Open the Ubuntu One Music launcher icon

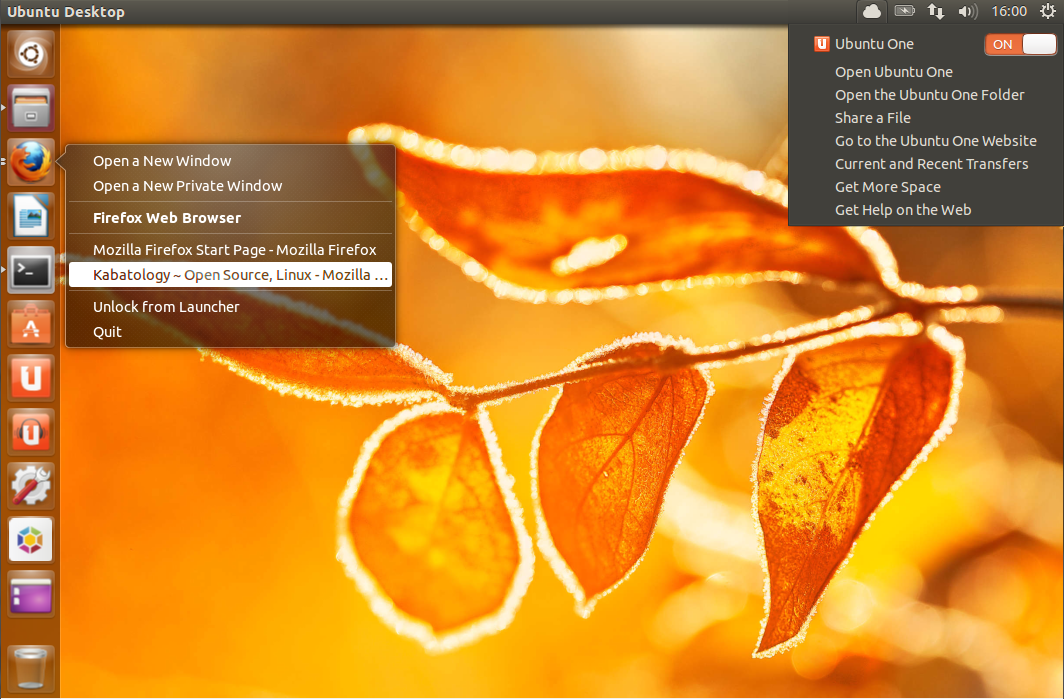(x=31, y=432)
